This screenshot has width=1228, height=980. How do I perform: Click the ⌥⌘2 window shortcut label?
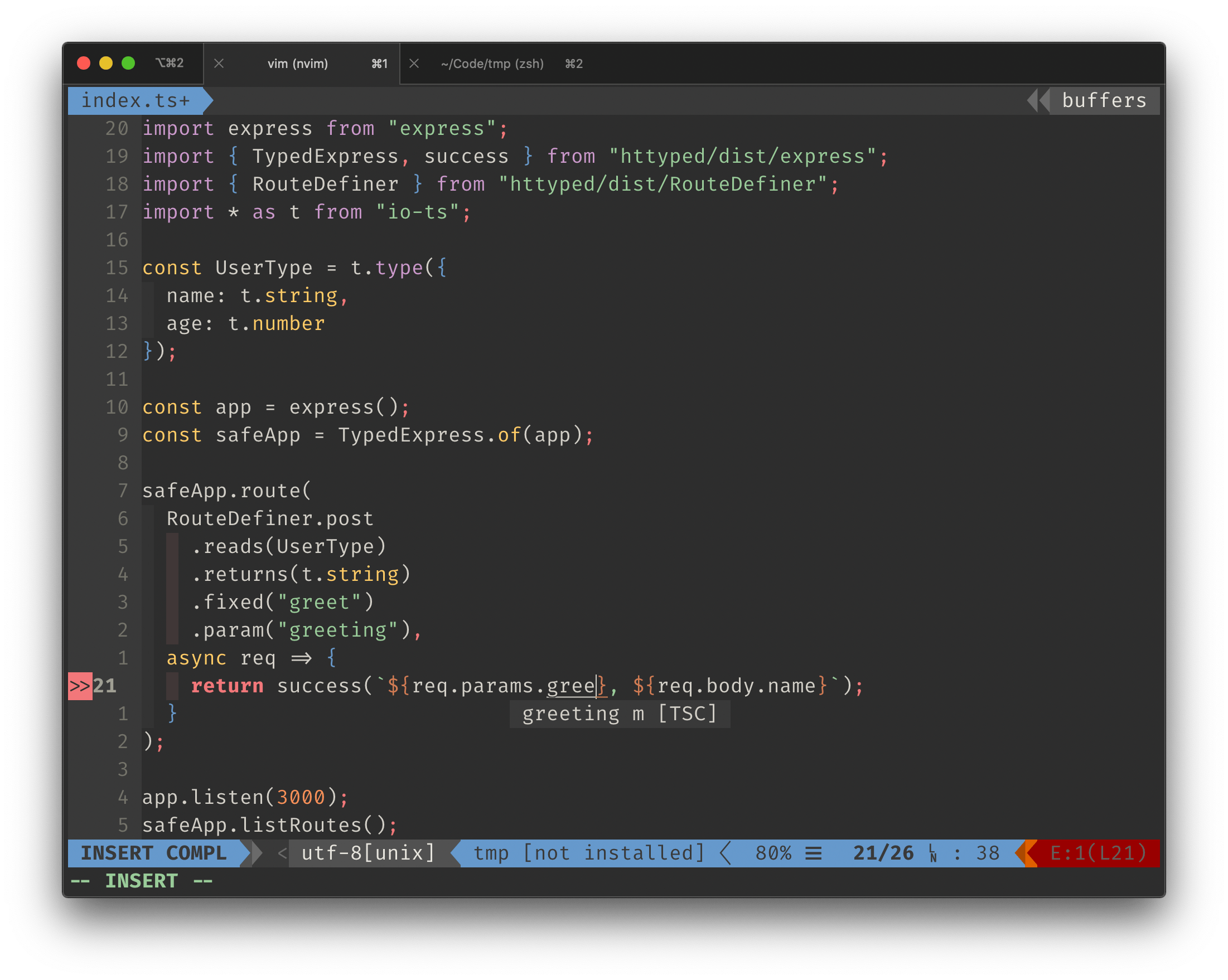(170, 63)
